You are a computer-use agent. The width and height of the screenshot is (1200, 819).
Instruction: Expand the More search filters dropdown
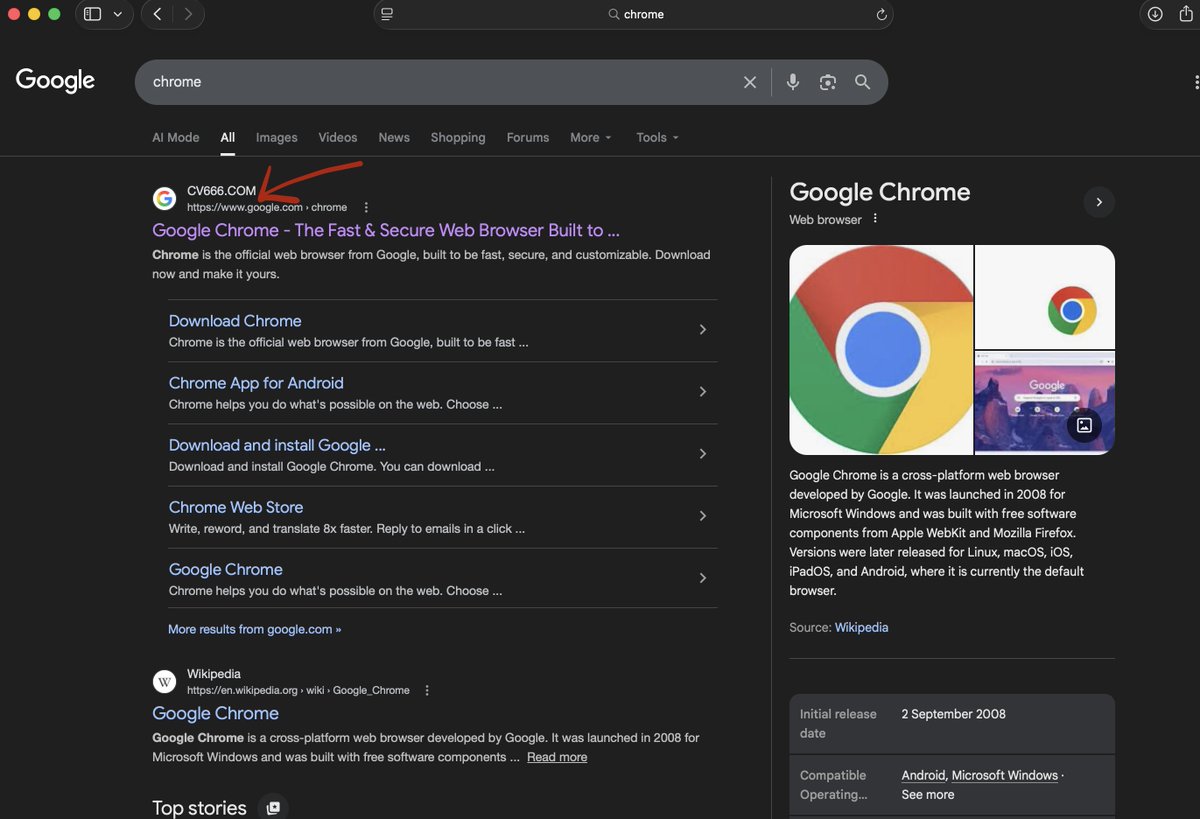(x=590, y=137)
